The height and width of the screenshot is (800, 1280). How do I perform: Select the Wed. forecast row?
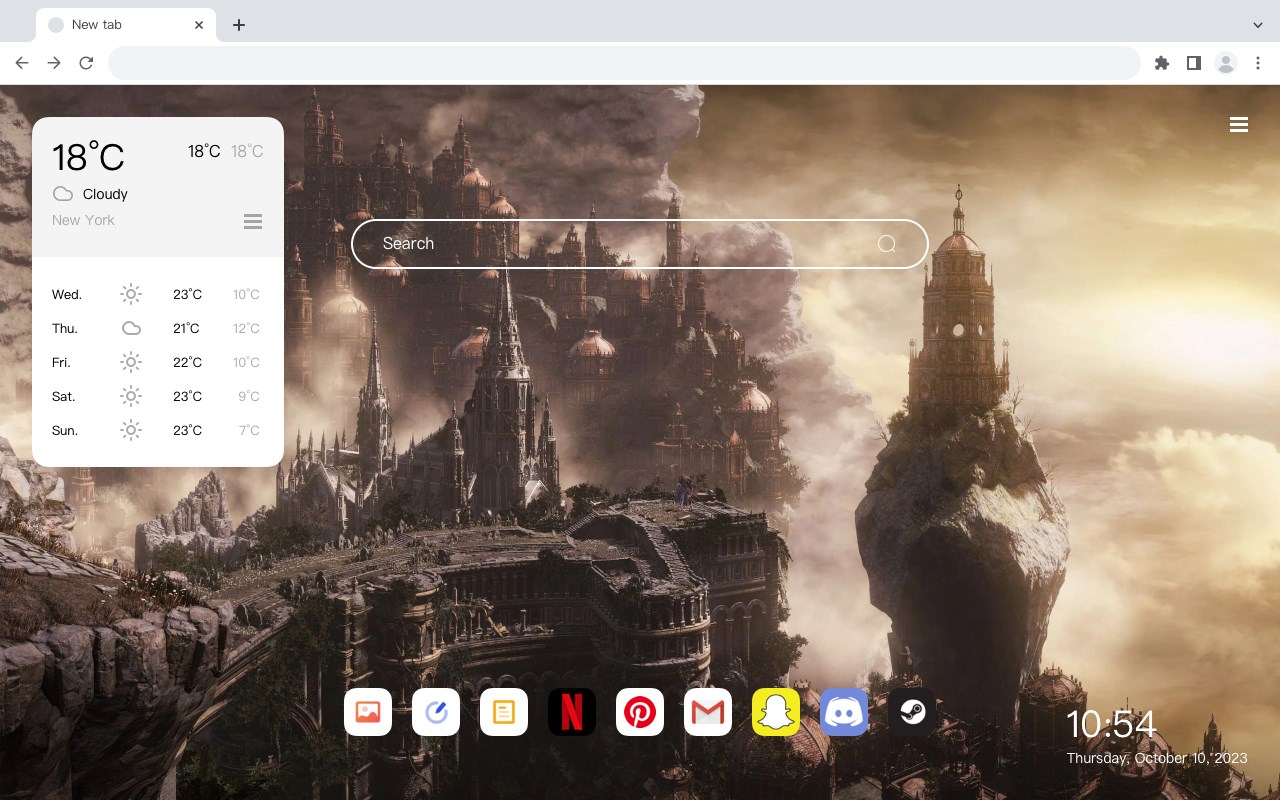point(158,294)
